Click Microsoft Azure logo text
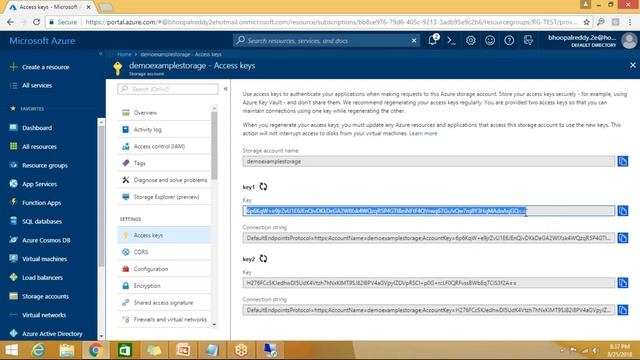 [42, 41]
